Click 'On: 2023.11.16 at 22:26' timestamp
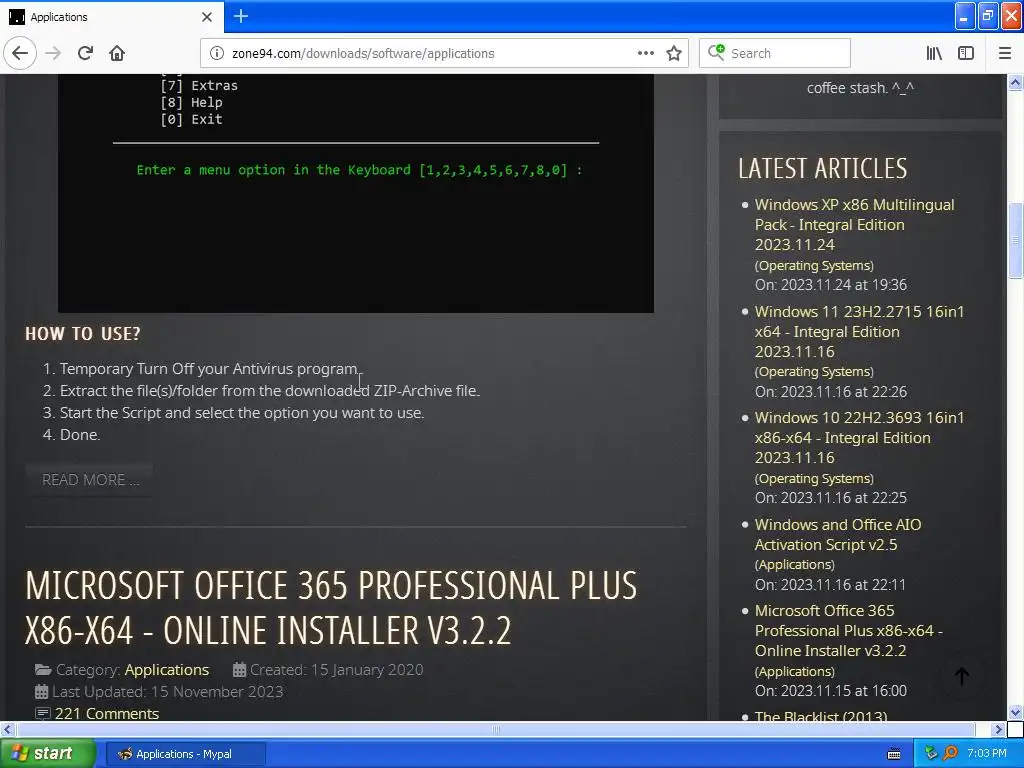The height and width of the screenshot is (768, 1024). click(831, 392)
